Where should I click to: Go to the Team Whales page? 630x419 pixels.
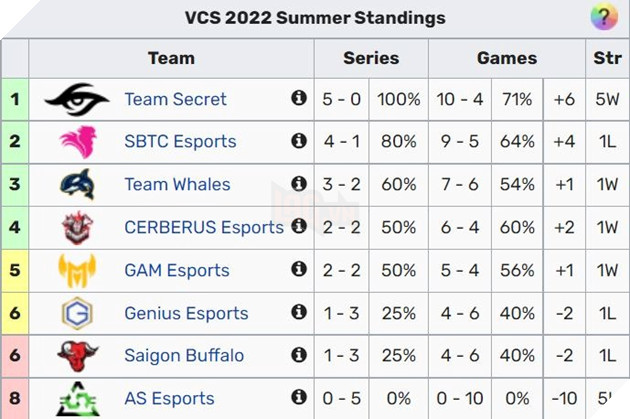coord(177,185)
